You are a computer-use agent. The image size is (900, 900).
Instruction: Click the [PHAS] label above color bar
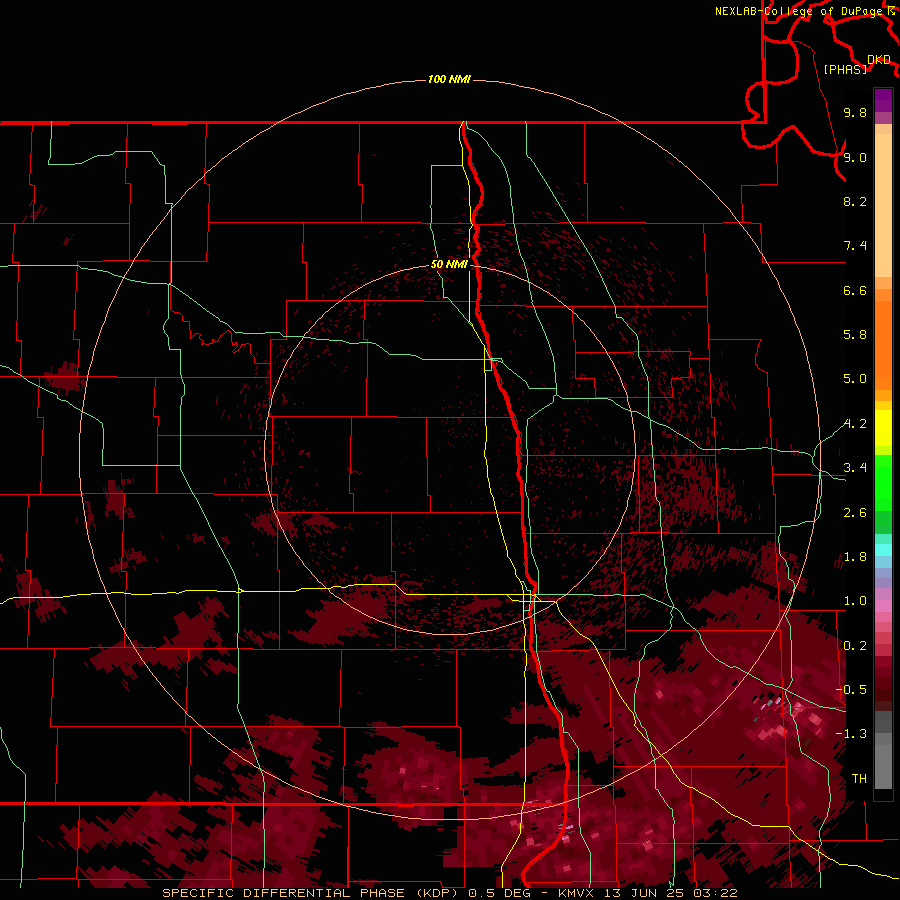tap(845, 69)
